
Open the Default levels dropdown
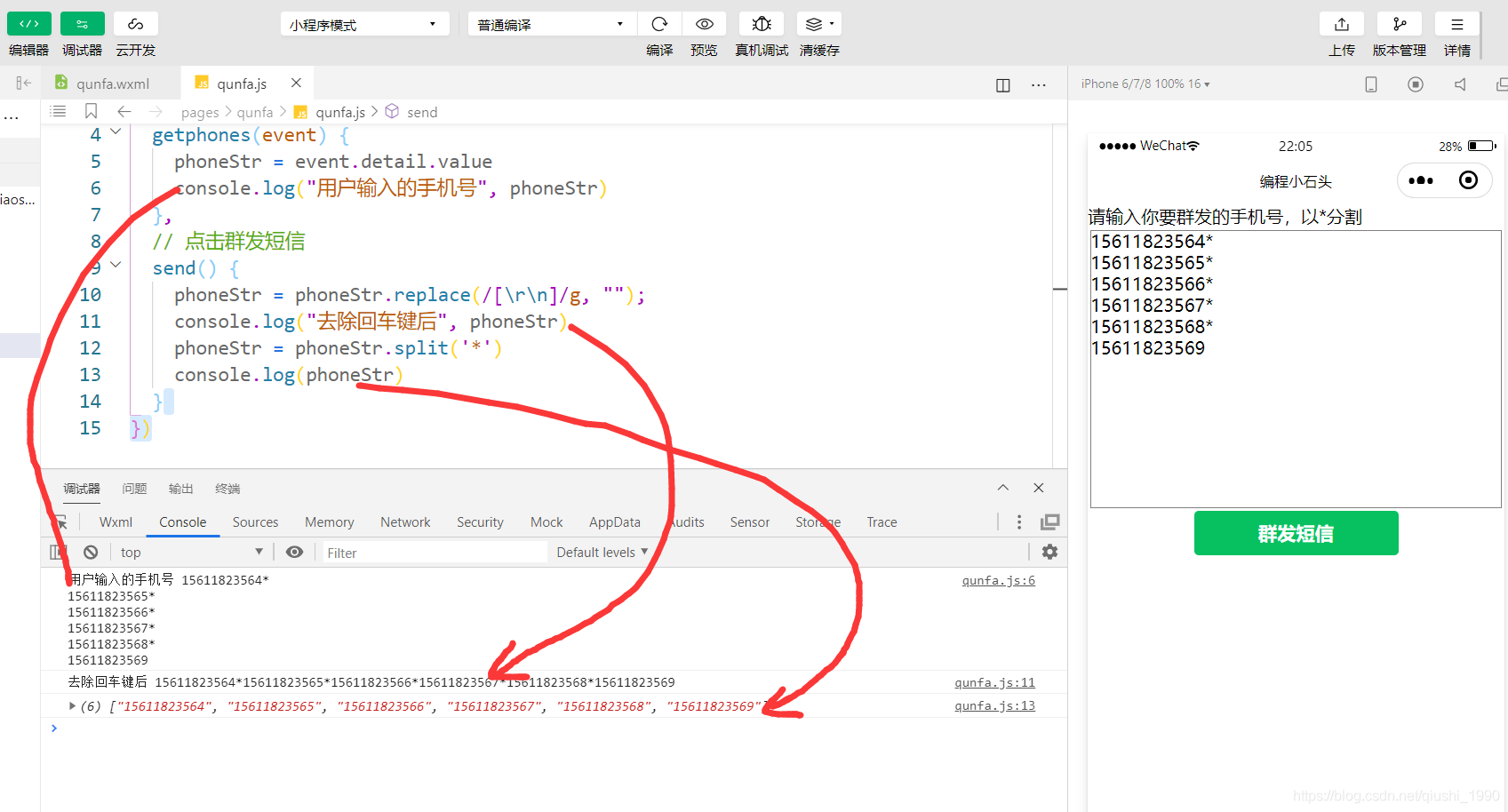(x=602, y=553)
